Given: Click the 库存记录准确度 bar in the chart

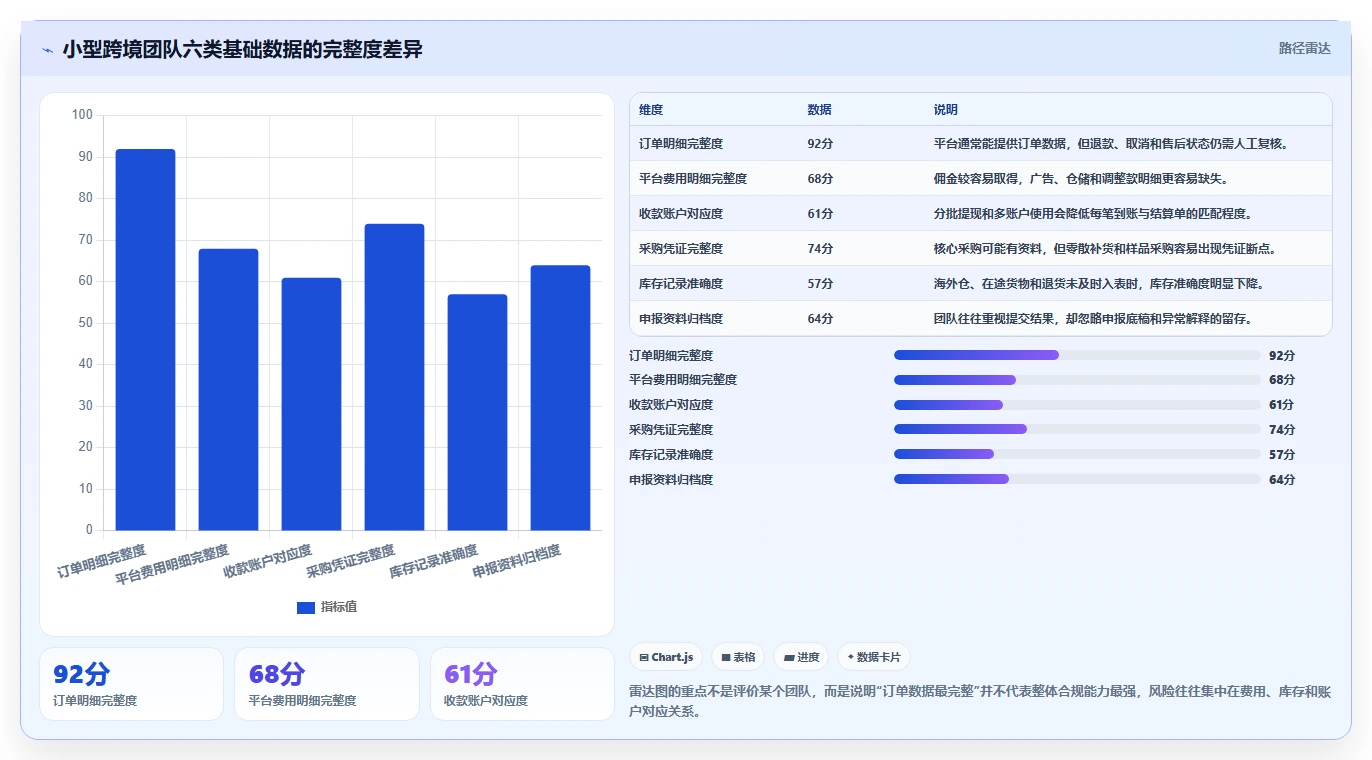Looking at the screenshot, I should coord(477,412).
